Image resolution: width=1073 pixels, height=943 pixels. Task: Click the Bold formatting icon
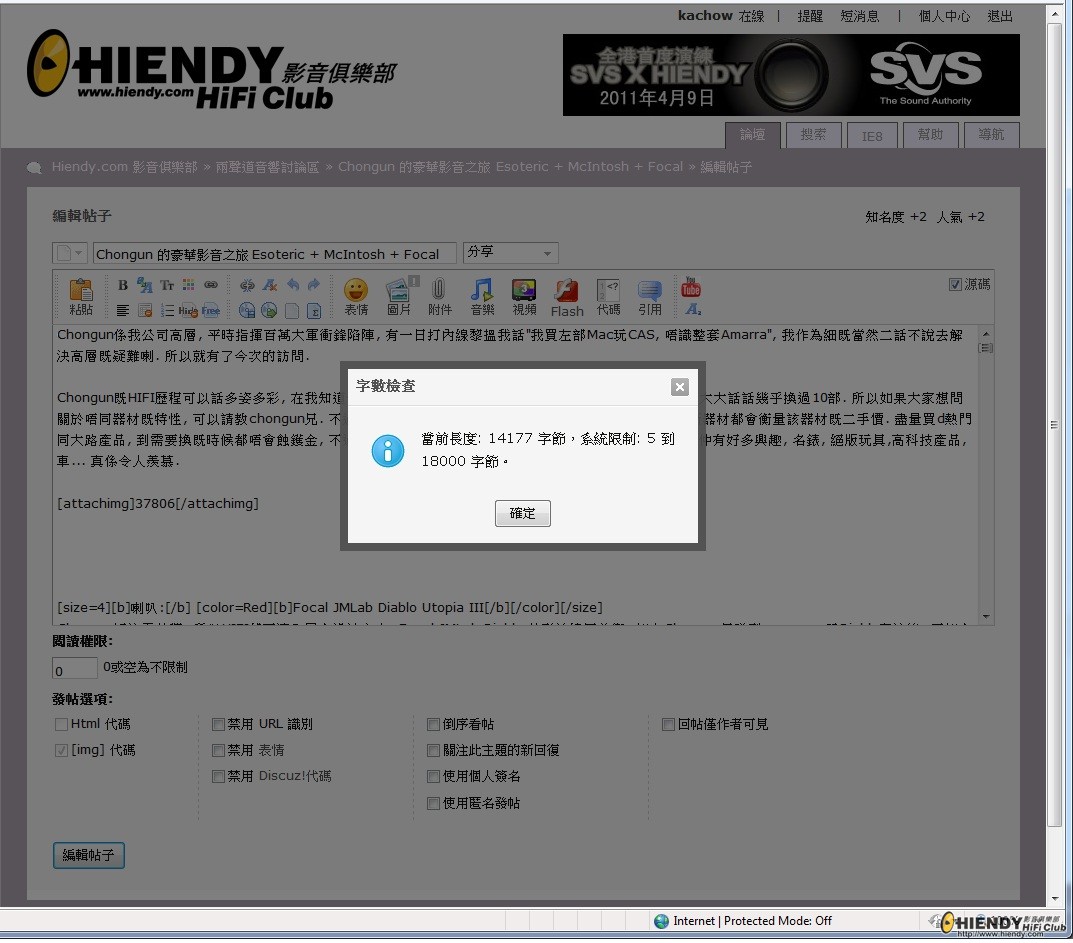click(x=123, y=285)
